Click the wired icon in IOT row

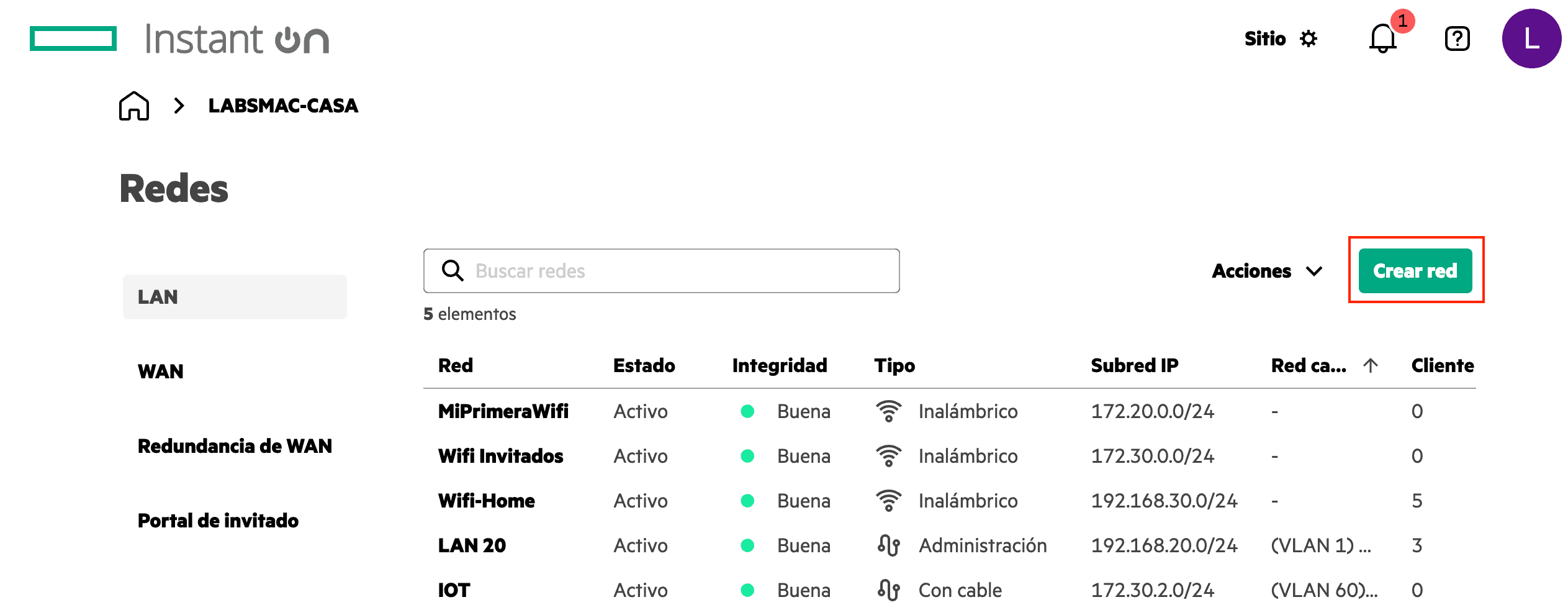tap(888, 590)
